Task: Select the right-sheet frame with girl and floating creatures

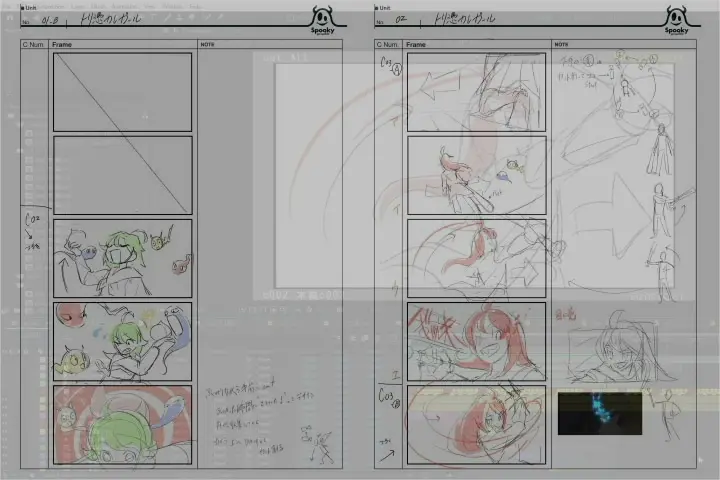Action: [x=477, y=175]
